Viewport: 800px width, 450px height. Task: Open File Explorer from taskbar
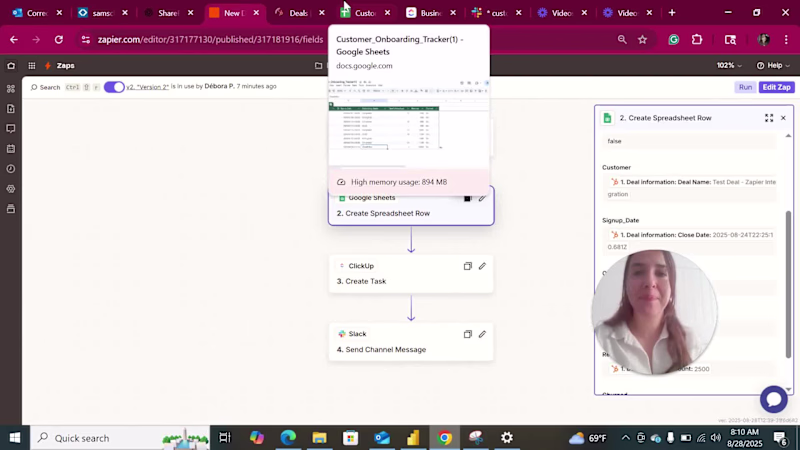[319, 438]
